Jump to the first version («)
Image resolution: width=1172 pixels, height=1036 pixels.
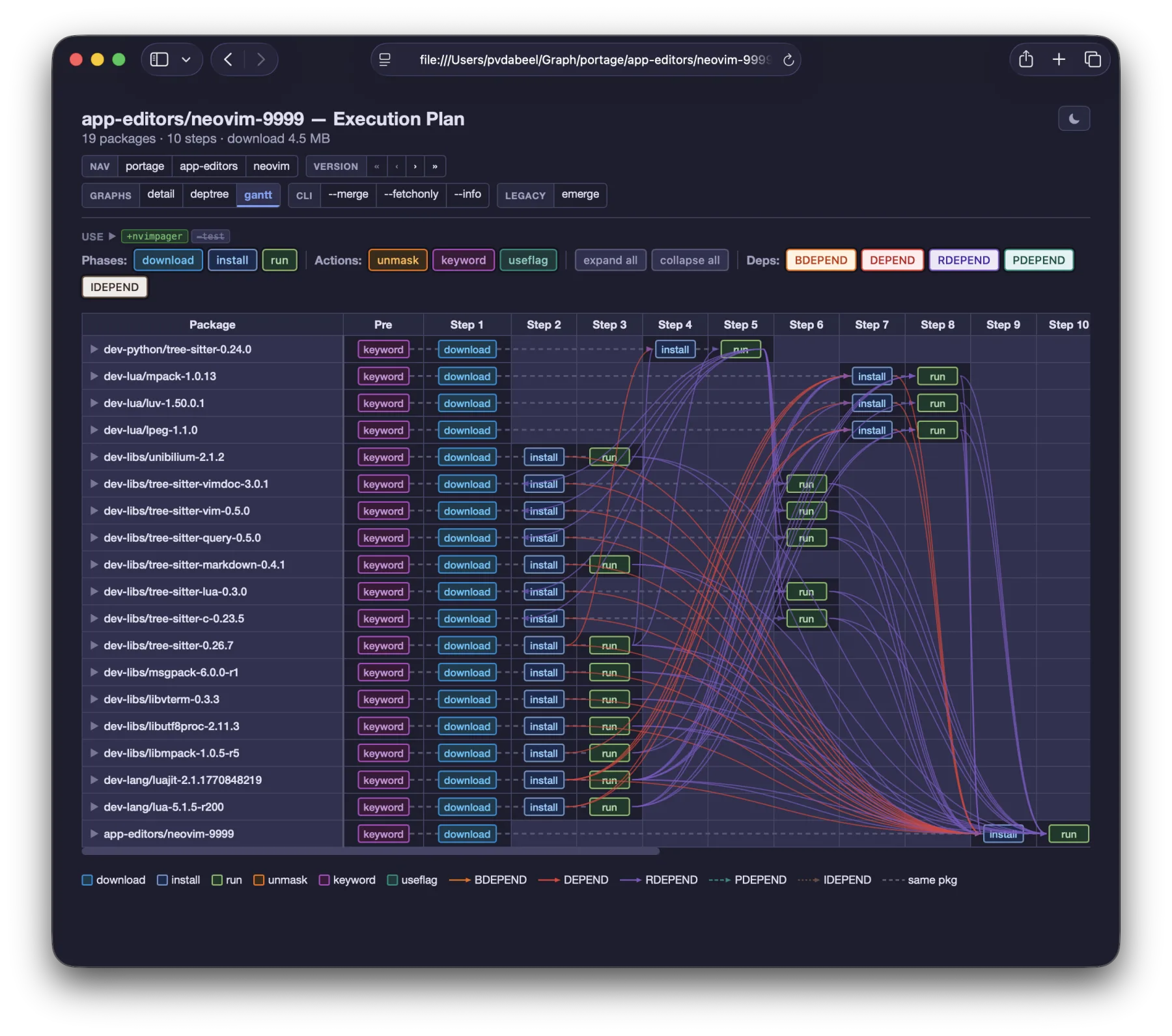pyautogui.click(x=376, y=166)
